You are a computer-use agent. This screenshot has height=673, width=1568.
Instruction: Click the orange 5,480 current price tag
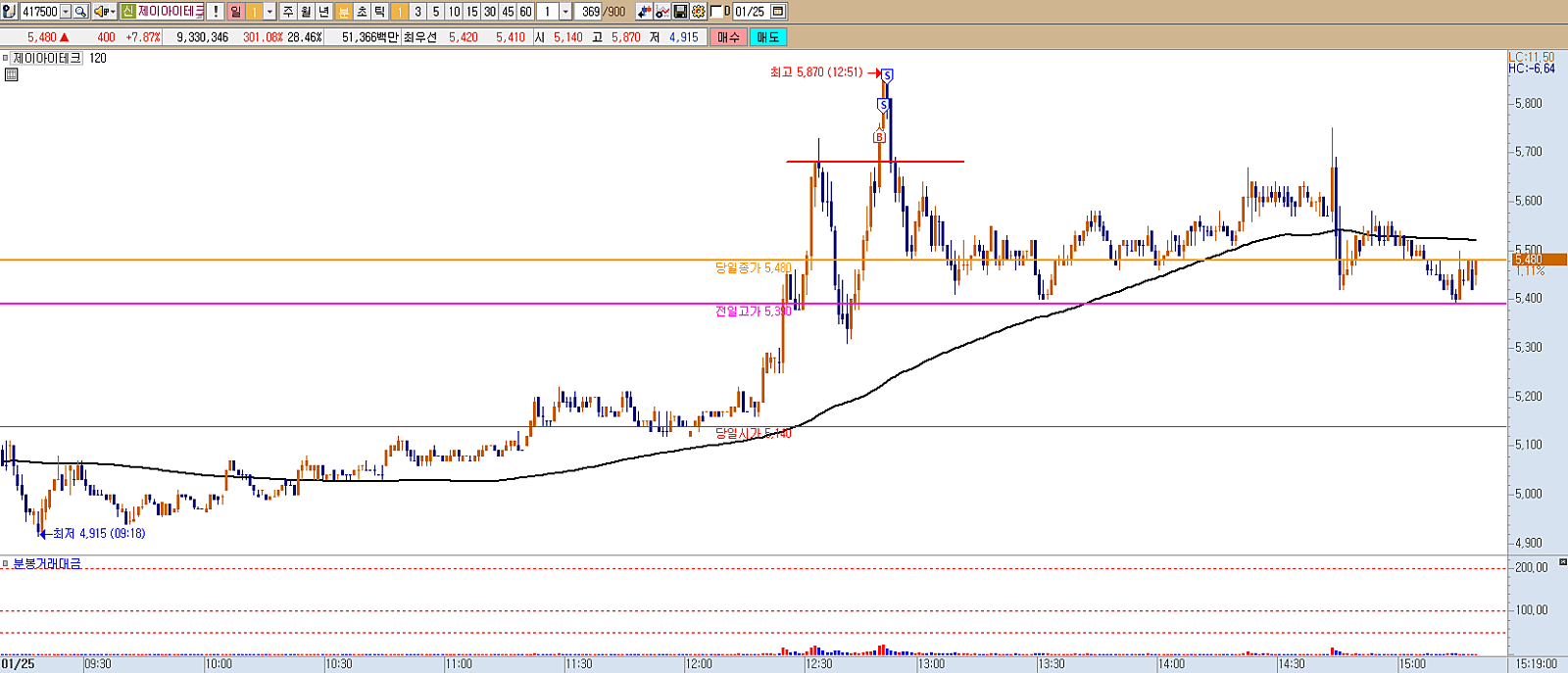coord(1539,260)
